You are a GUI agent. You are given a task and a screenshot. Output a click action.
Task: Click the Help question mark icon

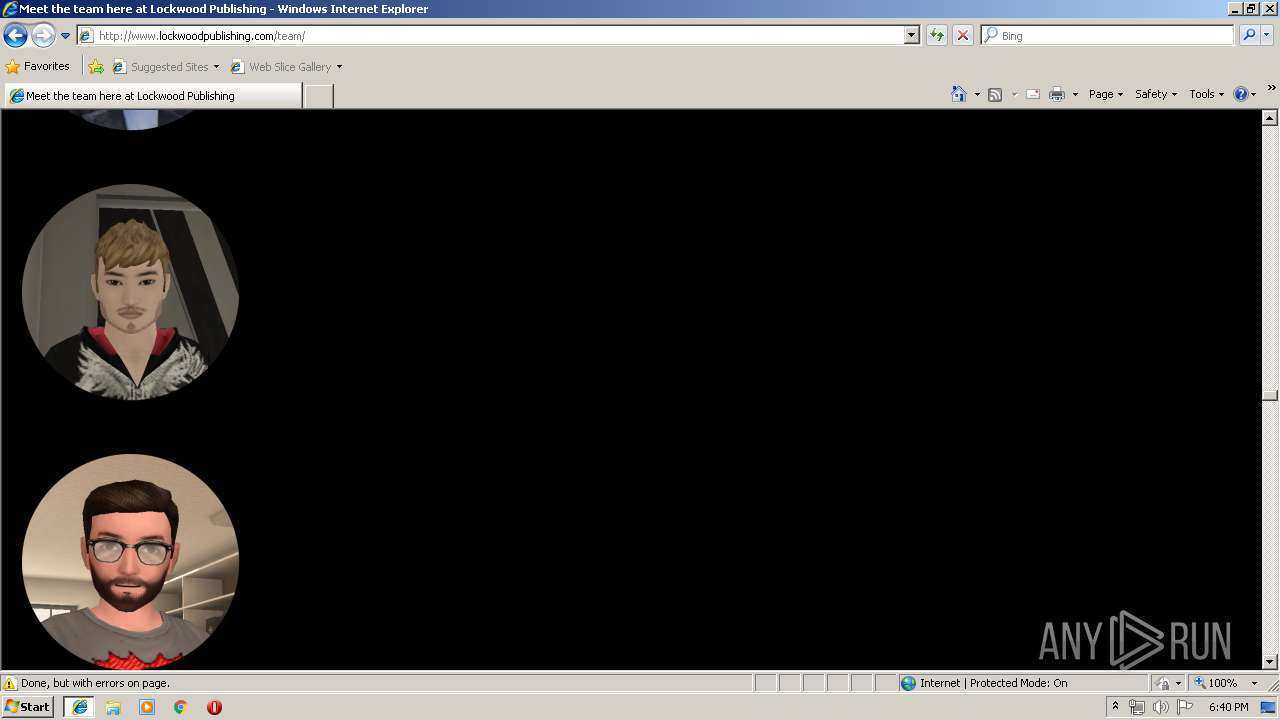1240,94
